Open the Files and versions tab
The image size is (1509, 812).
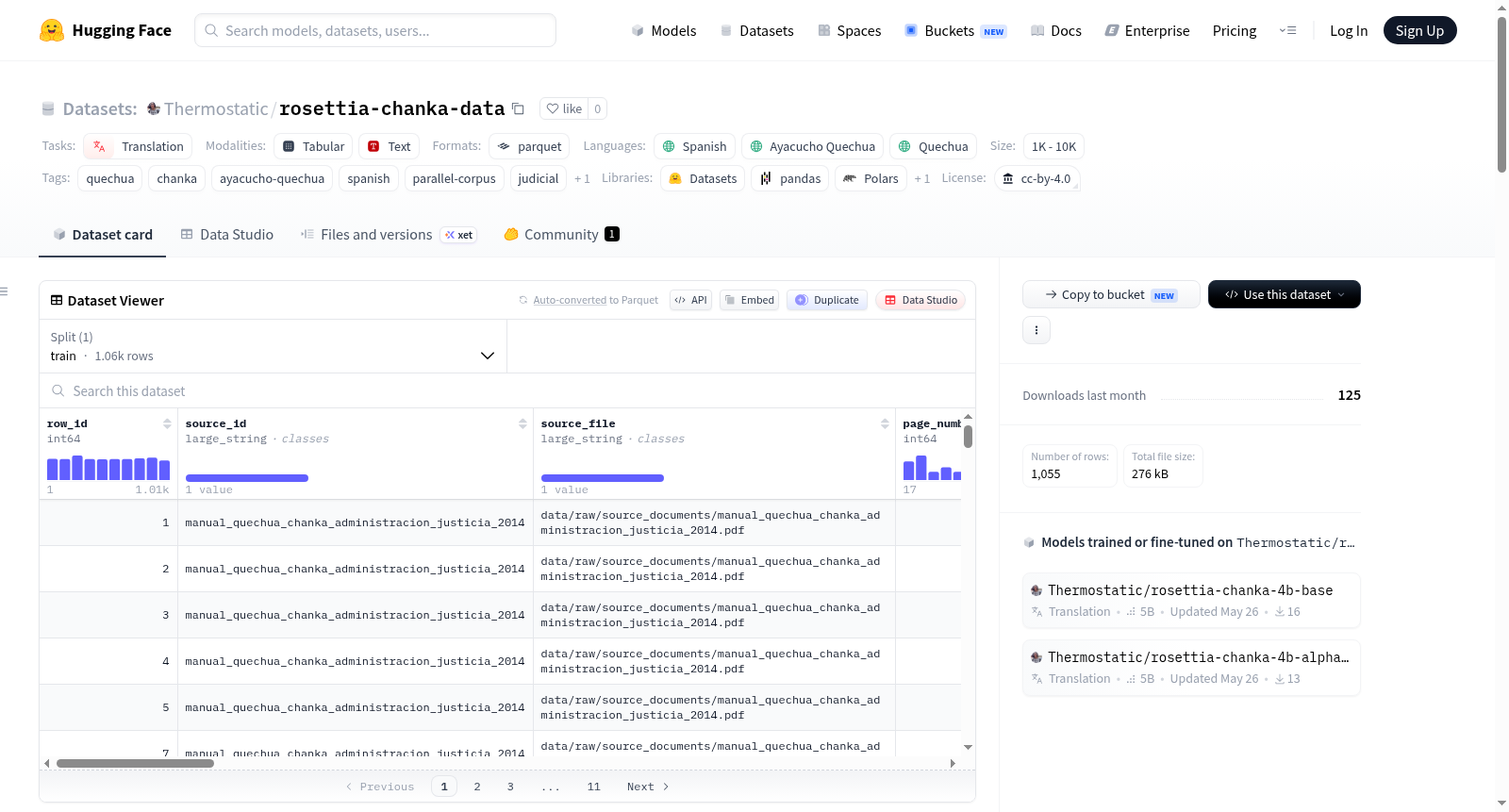point(389,235)
